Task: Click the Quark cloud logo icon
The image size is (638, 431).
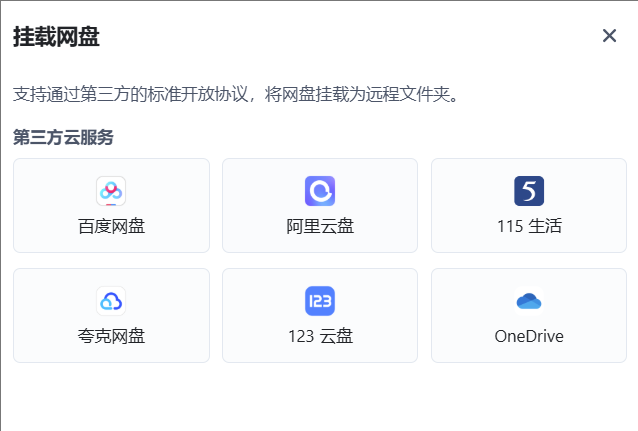Action: pos(111,300)
